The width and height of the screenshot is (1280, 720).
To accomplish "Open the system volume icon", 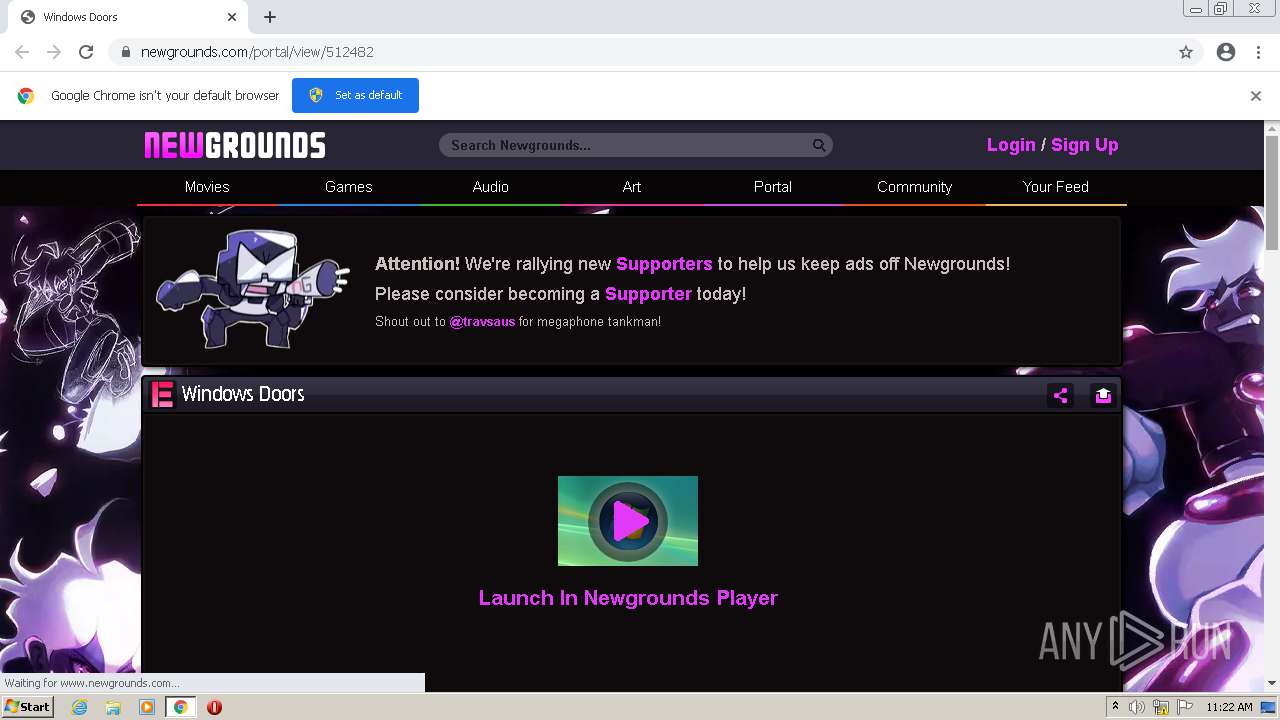I will click(1137, 707).
